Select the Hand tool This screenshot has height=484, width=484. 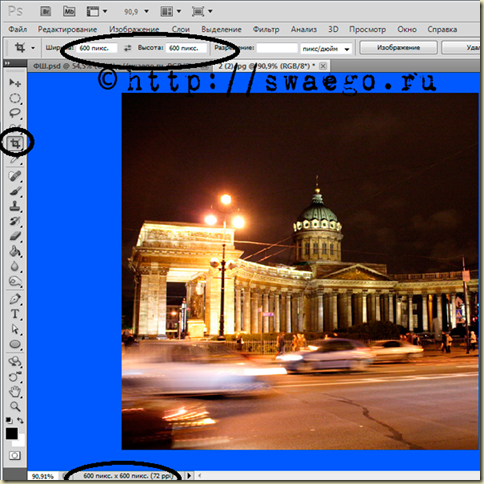(x=15, y=392)
